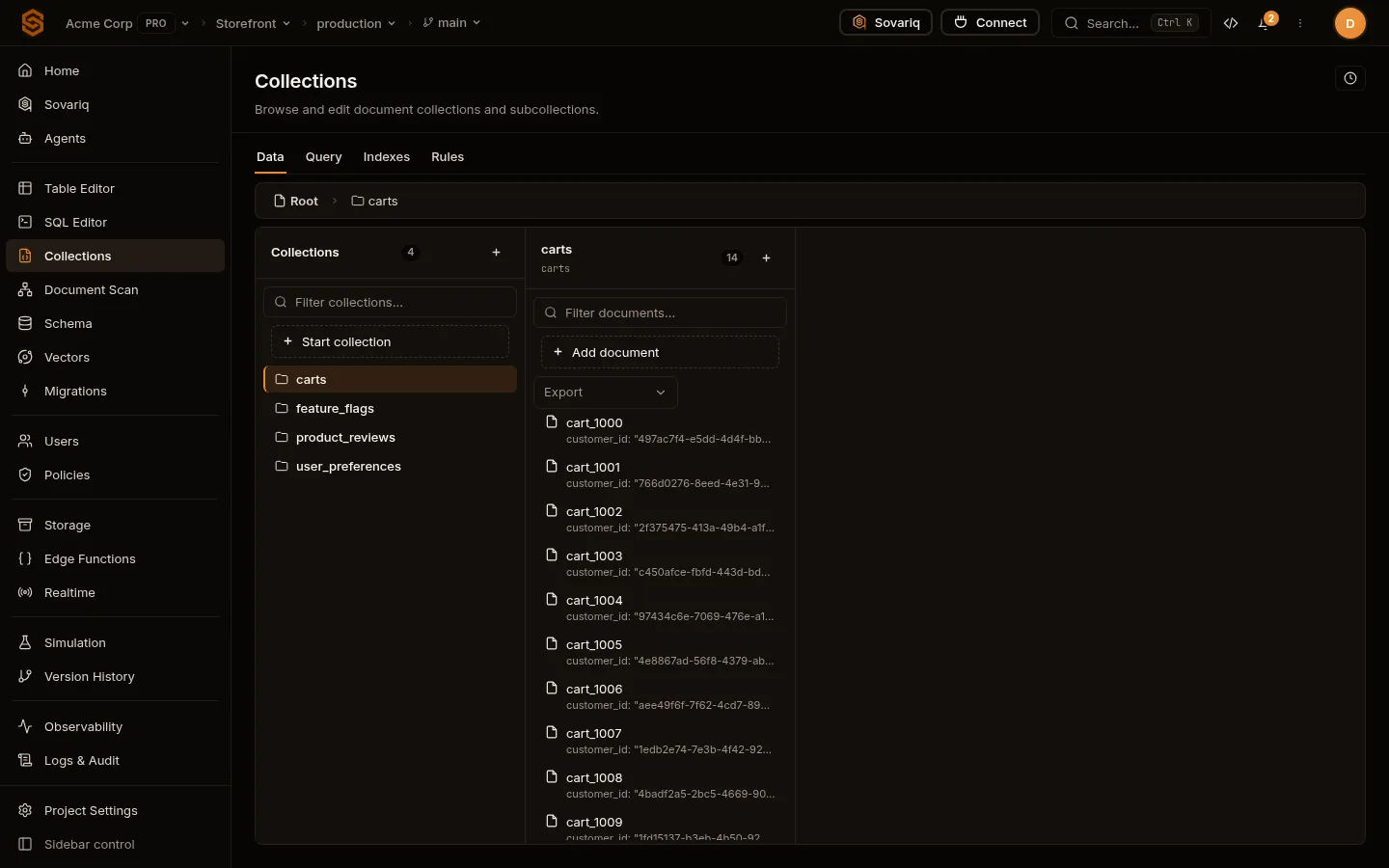Click Add document button
The height and width of the screenshot is (868, 1389).
coord(660,352)
